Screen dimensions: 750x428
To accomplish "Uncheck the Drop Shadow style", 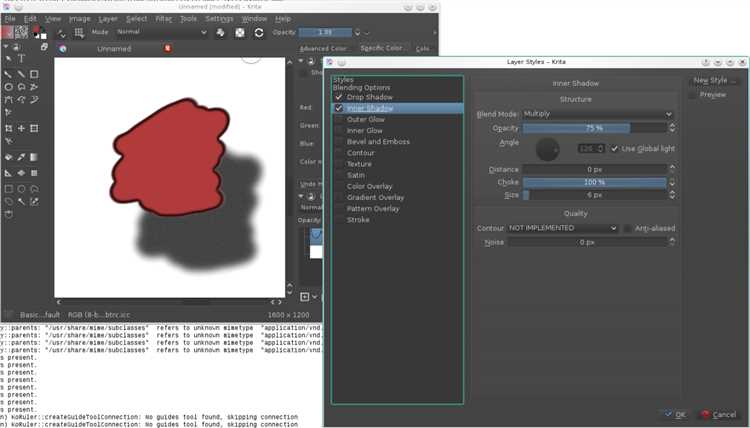I will click(339, 97).
